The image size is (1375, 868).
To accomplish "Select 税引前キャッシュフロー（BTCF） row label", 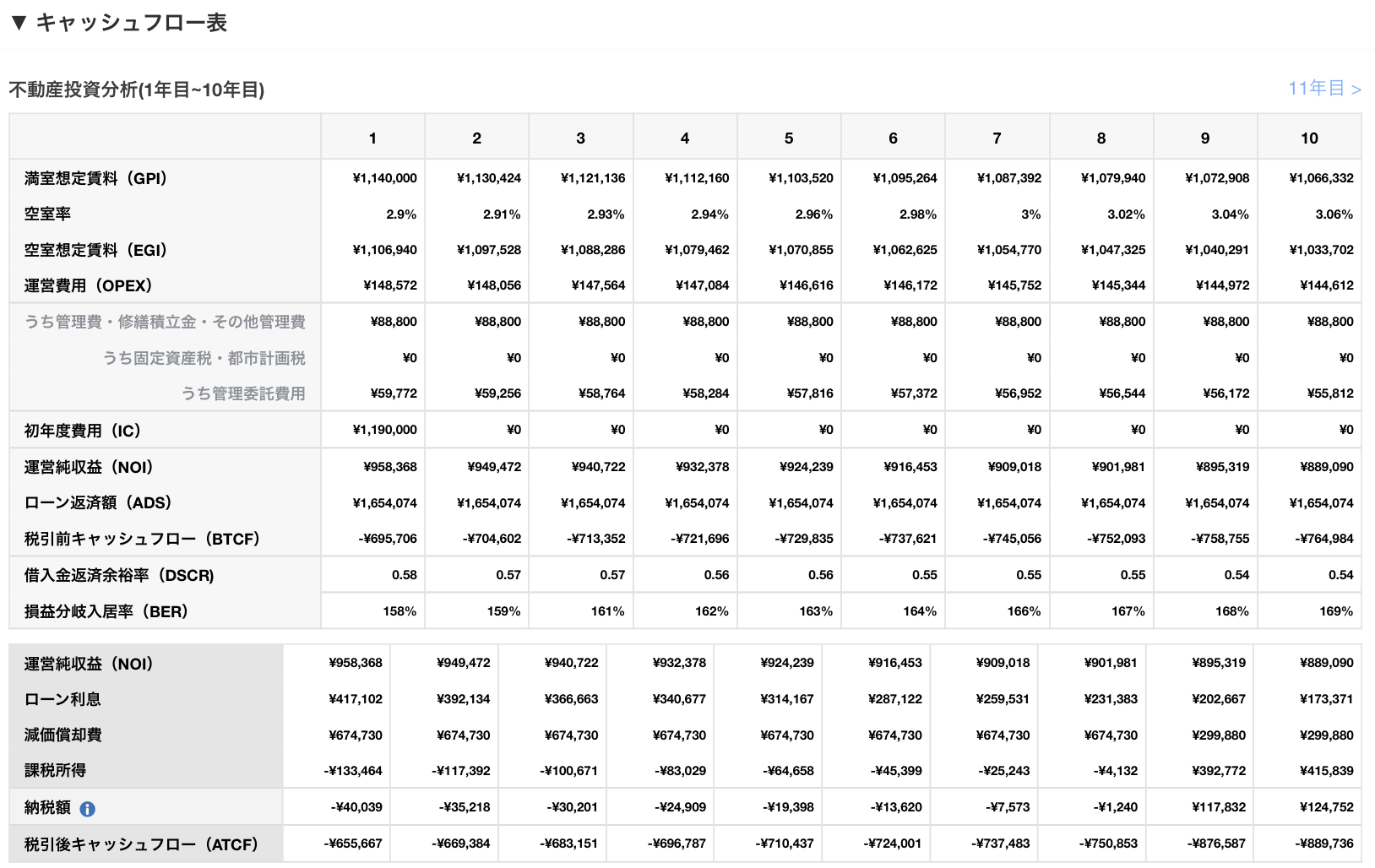I will coord(142,539).
